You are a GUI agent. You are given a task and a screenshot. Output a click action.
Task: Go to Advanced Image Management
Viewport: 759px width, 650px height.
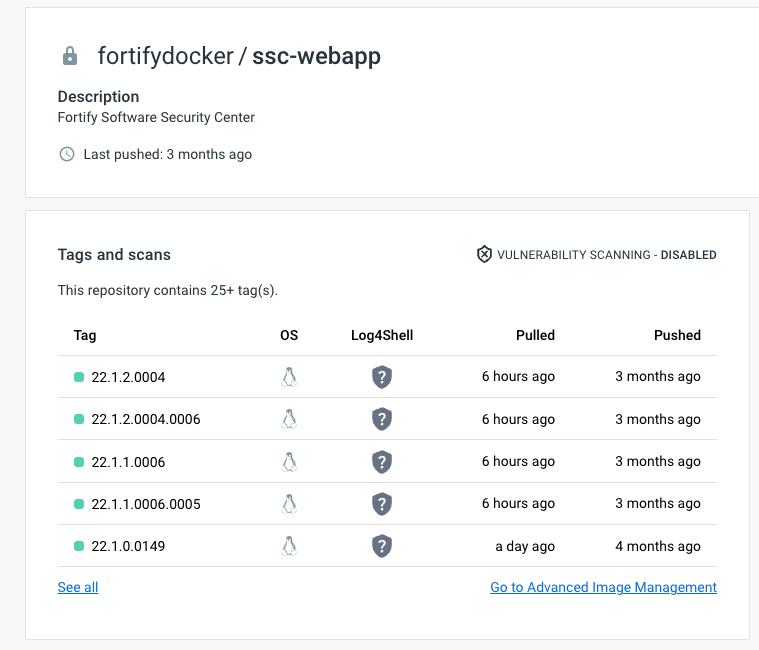(x=603, y=587)
